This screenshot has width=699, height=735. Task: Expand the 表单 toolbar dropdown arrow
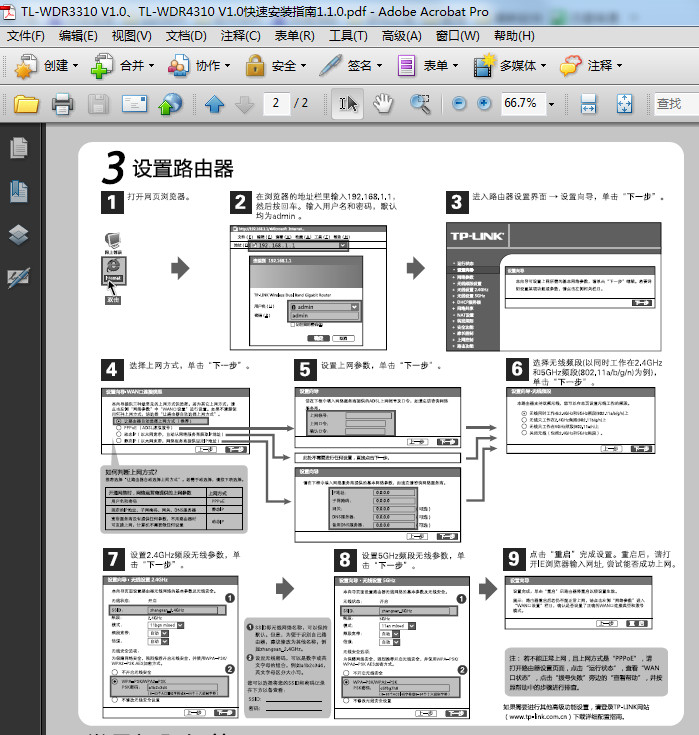pos(455,66)
